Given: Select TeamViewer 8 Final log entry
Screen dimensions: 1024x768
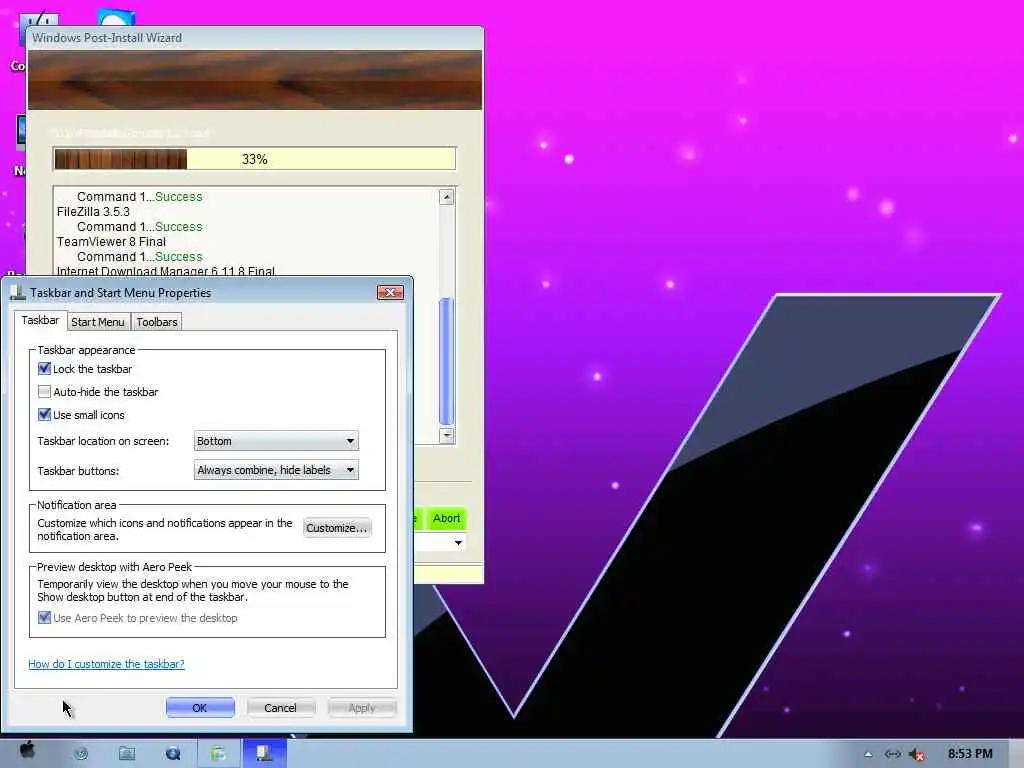Looking at the screenshot, I should [x=112, y=242].
